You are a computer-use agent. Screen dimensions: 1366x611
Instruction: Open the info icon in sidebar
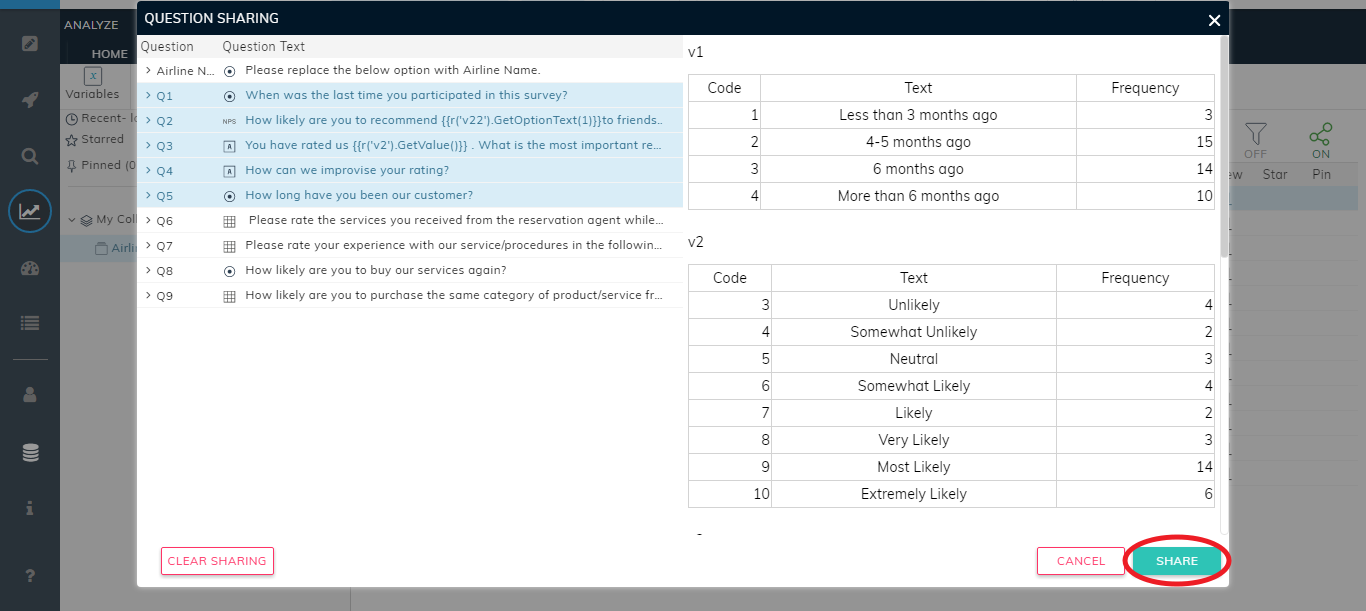point(30,508)
